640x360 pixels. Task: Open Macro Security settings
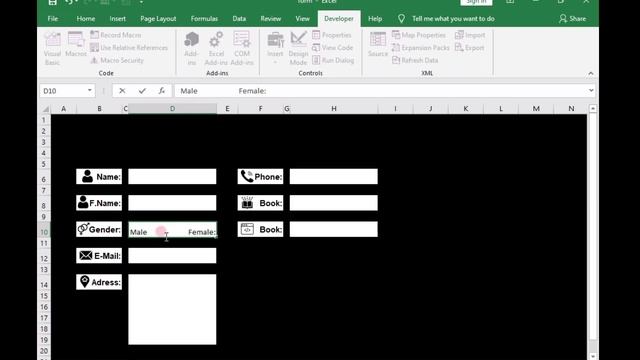click(x=117, y=60)
